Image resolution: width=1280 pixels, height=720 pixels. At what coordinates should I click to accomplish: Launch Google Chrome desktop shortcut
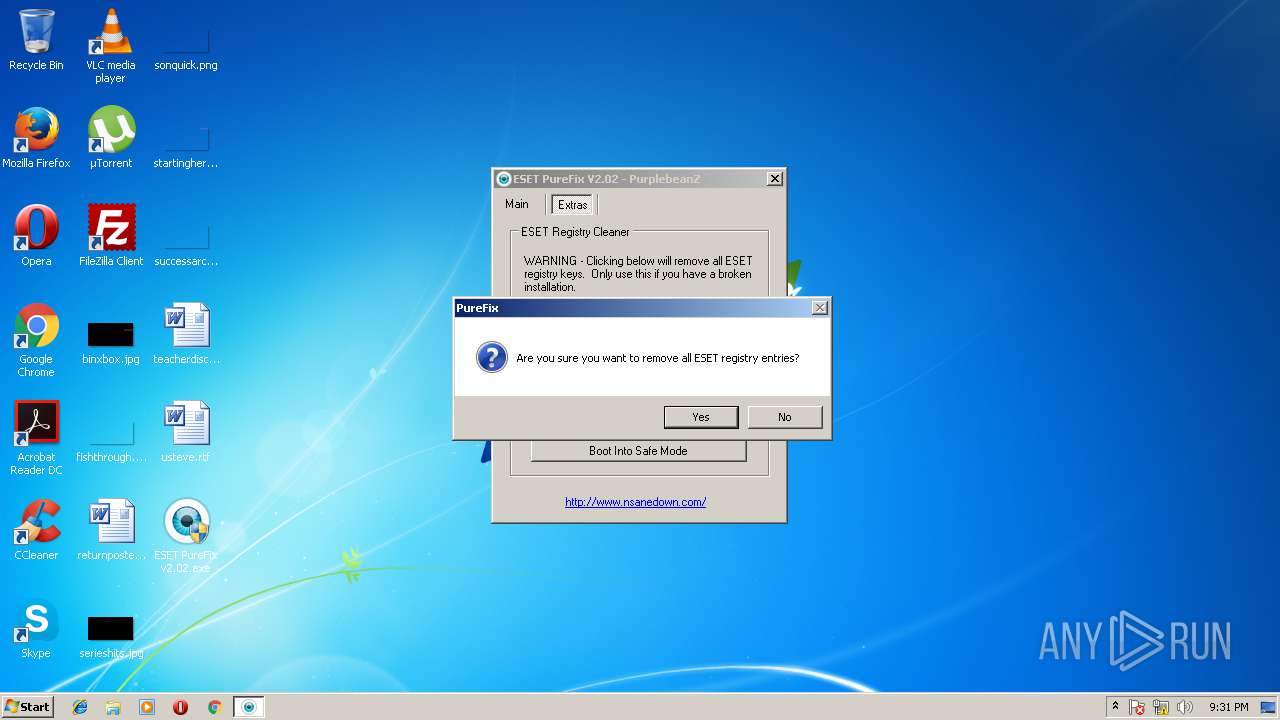tap(36, 340)
